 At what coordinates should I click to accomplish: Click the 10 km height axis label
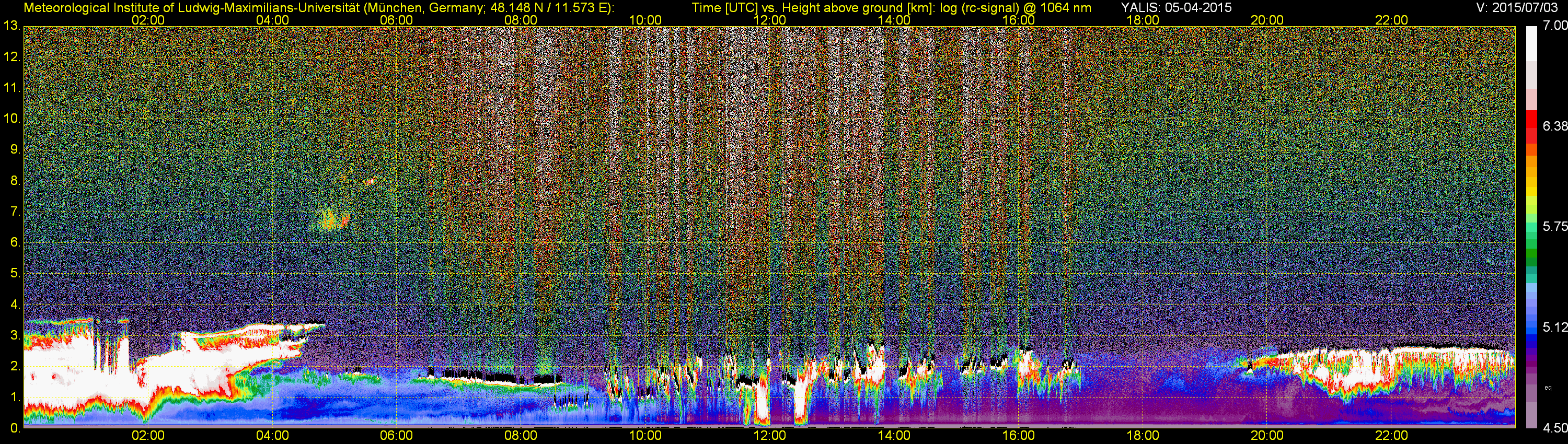tap(11, 119)
